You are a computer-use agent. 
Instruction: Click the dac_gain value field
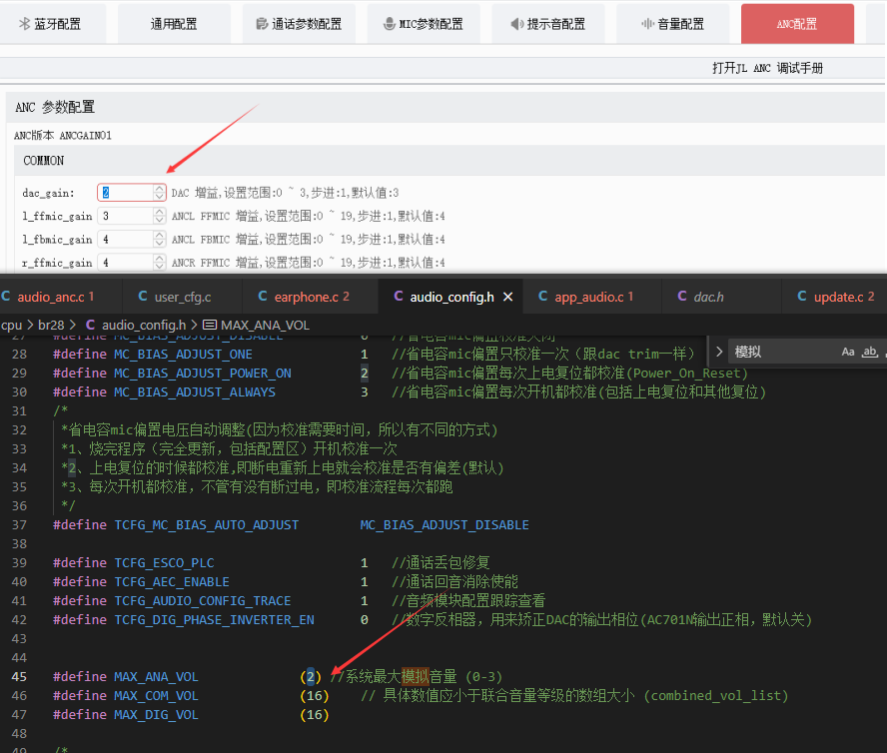click(126, 193)
